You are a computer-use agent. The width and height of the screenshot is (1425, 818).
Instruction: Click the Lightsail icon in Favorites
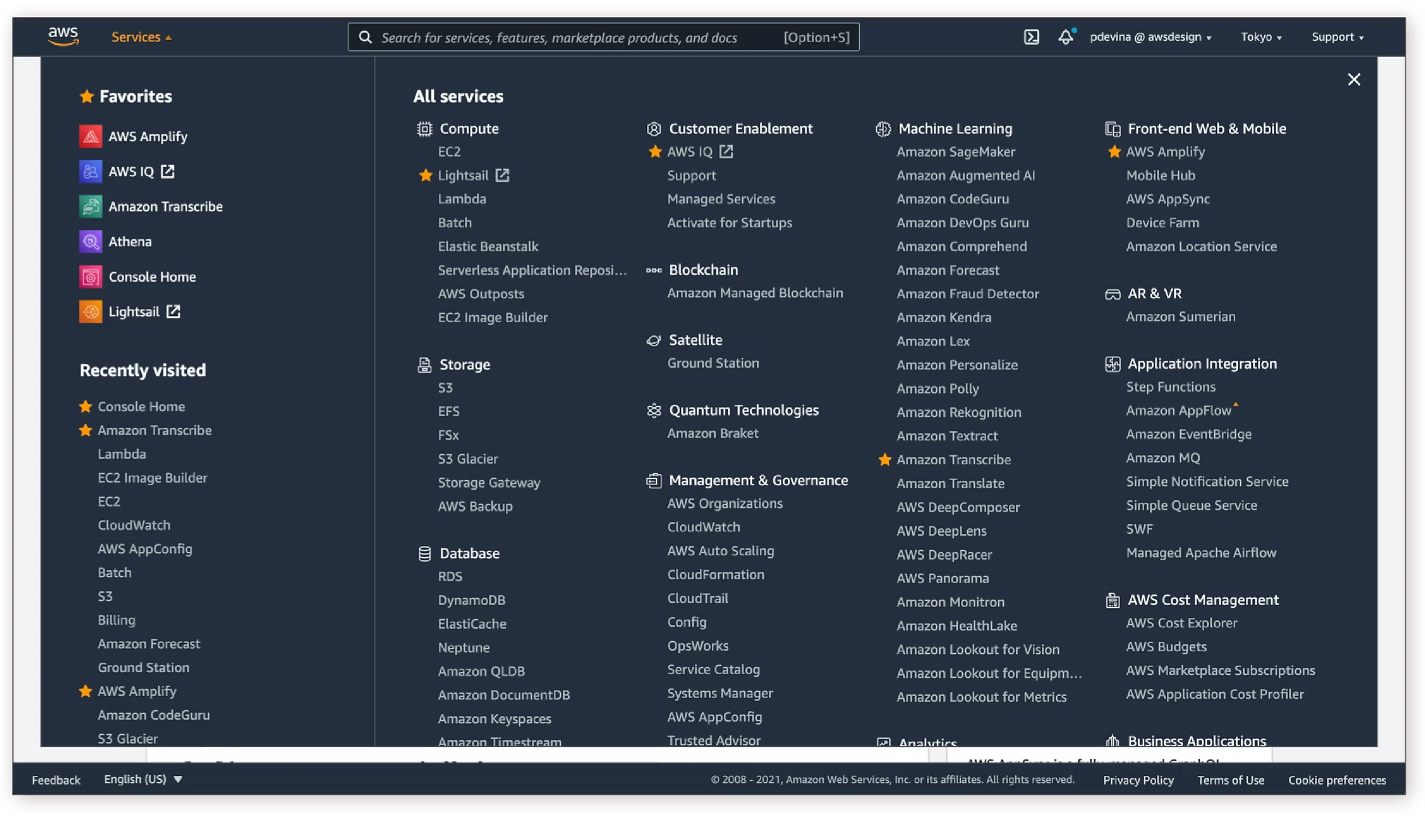(x=91, y=312)
